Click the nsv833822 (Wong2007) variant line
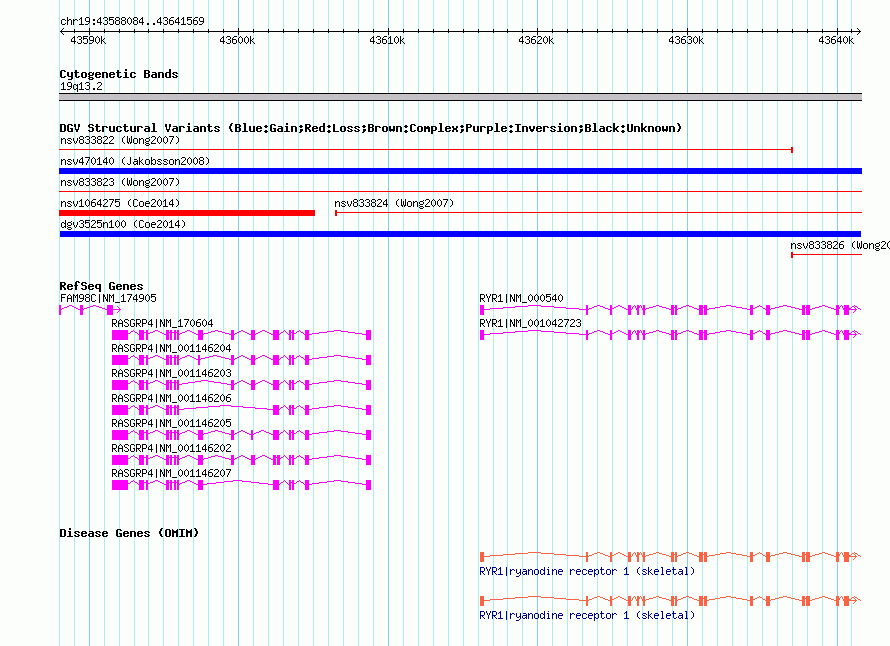 coord(425,150)
